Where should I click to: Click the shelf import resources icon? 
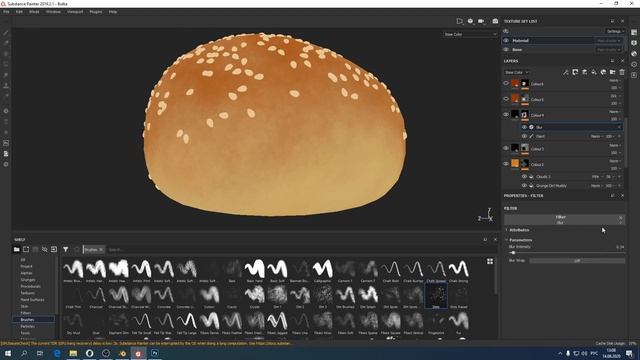pyautogui.click(x=54, y=249)
